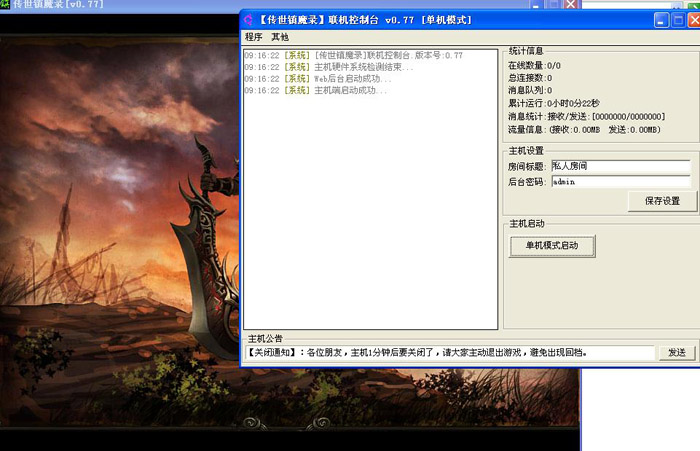Click the game window icon at top-left
The width and height of the screenshot is (700, 451).
pos(6,4)
